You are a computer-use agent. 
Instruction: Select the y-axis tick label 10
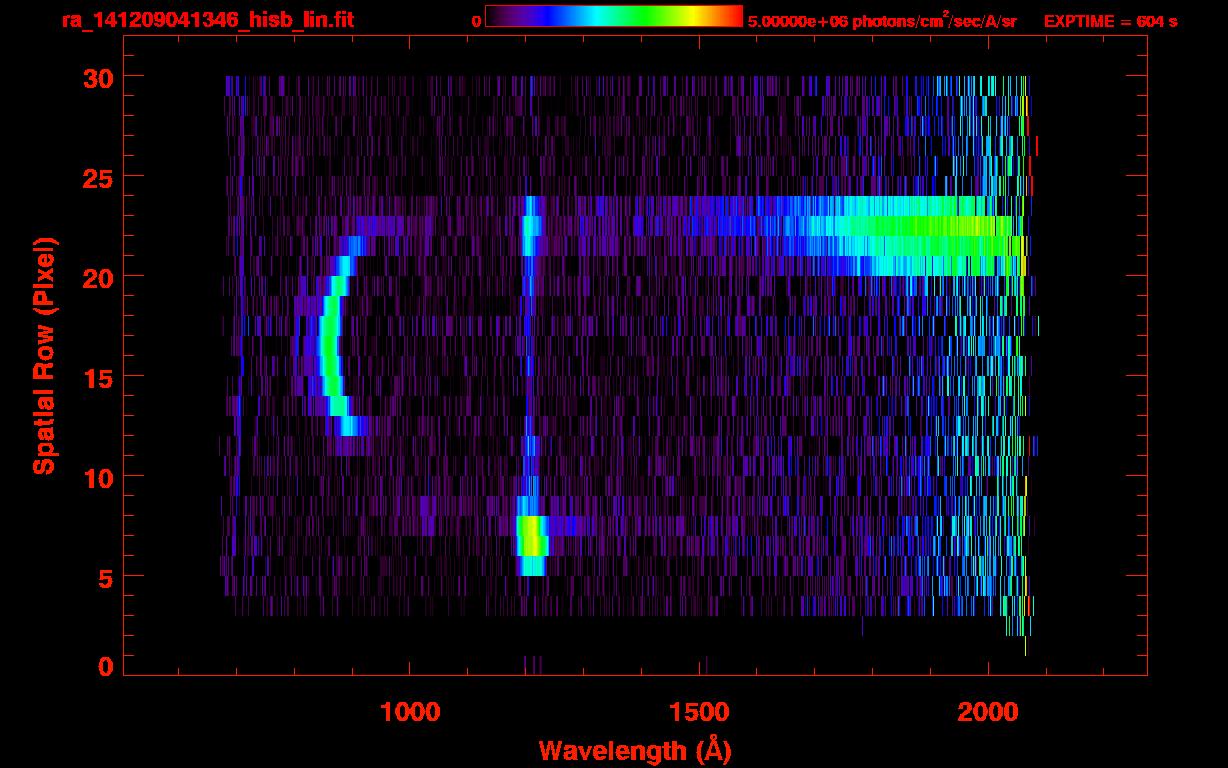(x=97, y=477)
